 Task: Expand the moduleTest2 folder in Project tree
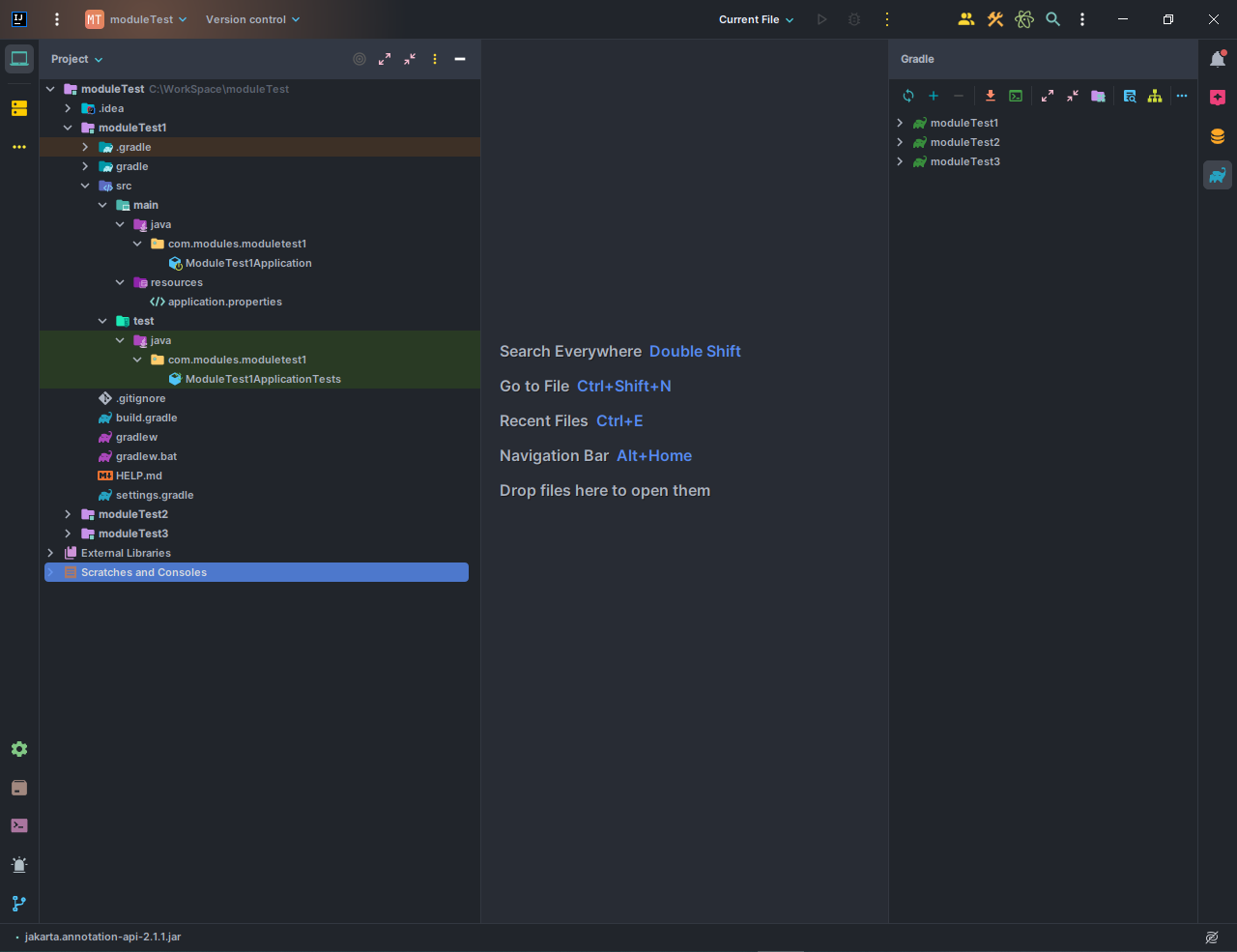click(68, 514)
